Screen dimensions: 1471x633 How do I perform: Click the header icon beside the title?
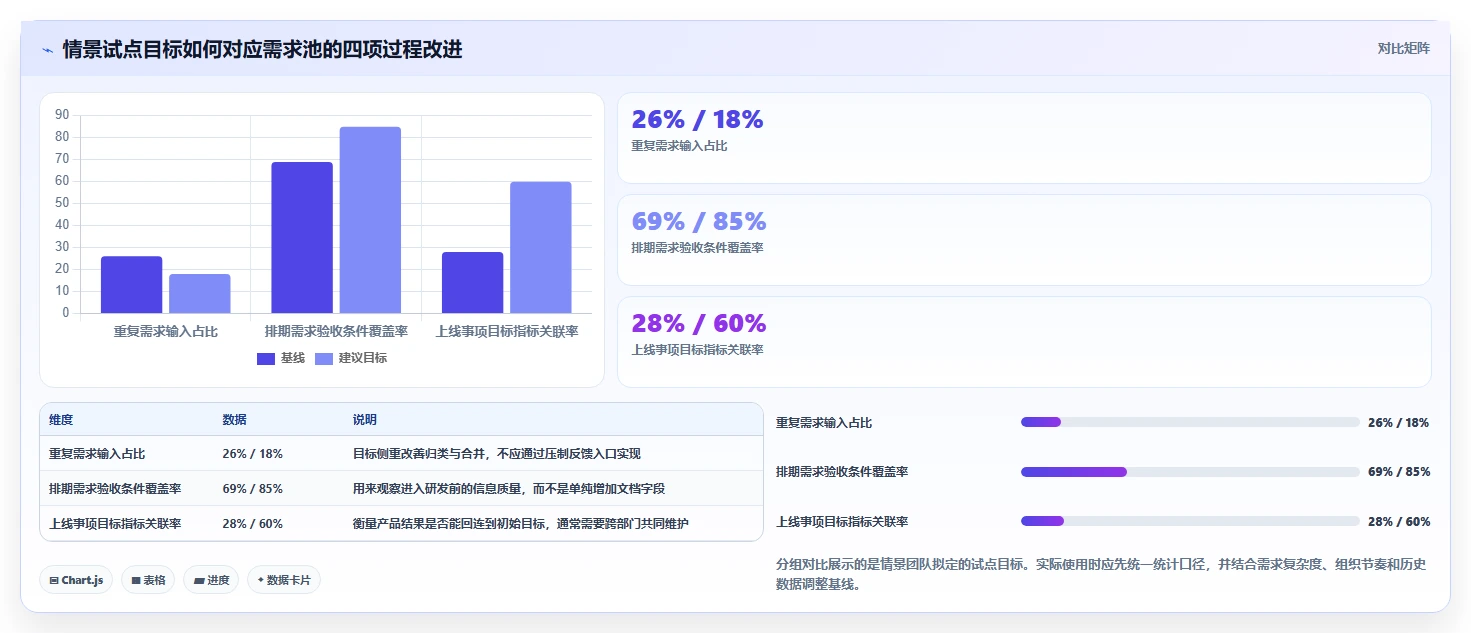(47, 50)
